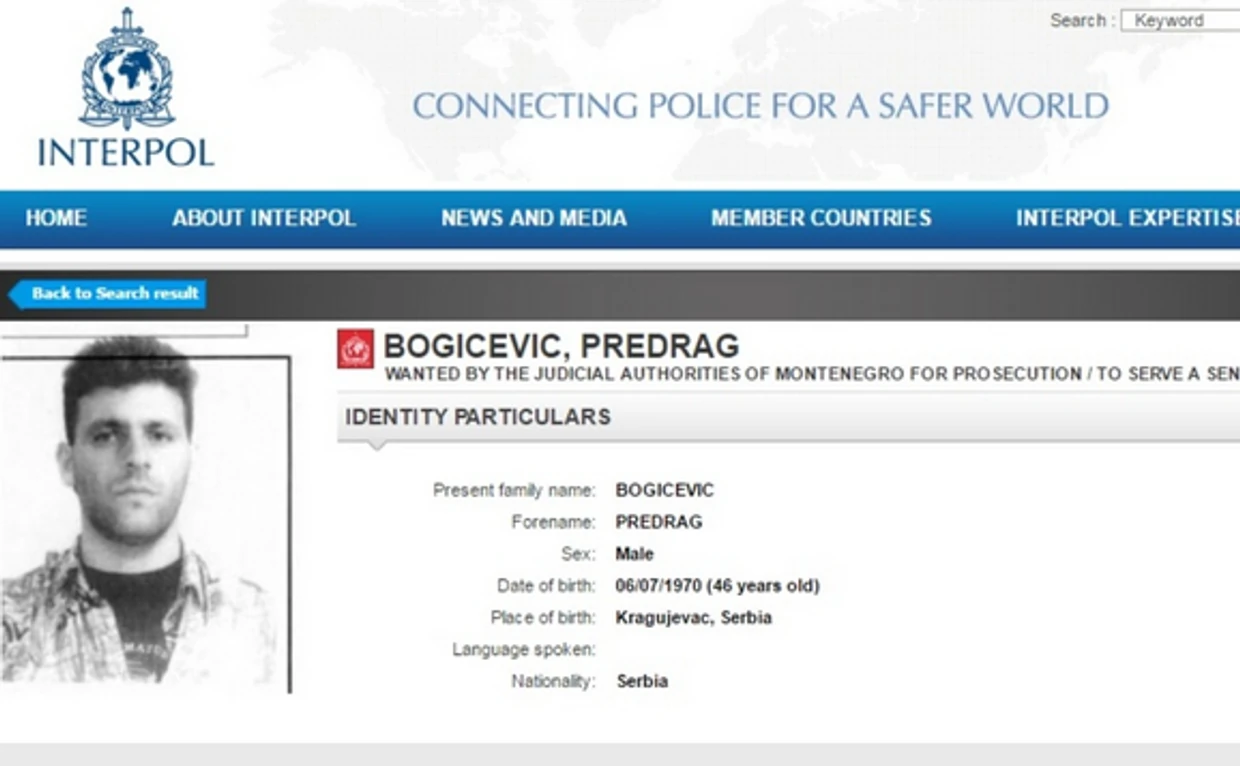Select MEMBER COUNTRIES in the navigation bar
1240x766 pixels.
(x=821, y=218)
